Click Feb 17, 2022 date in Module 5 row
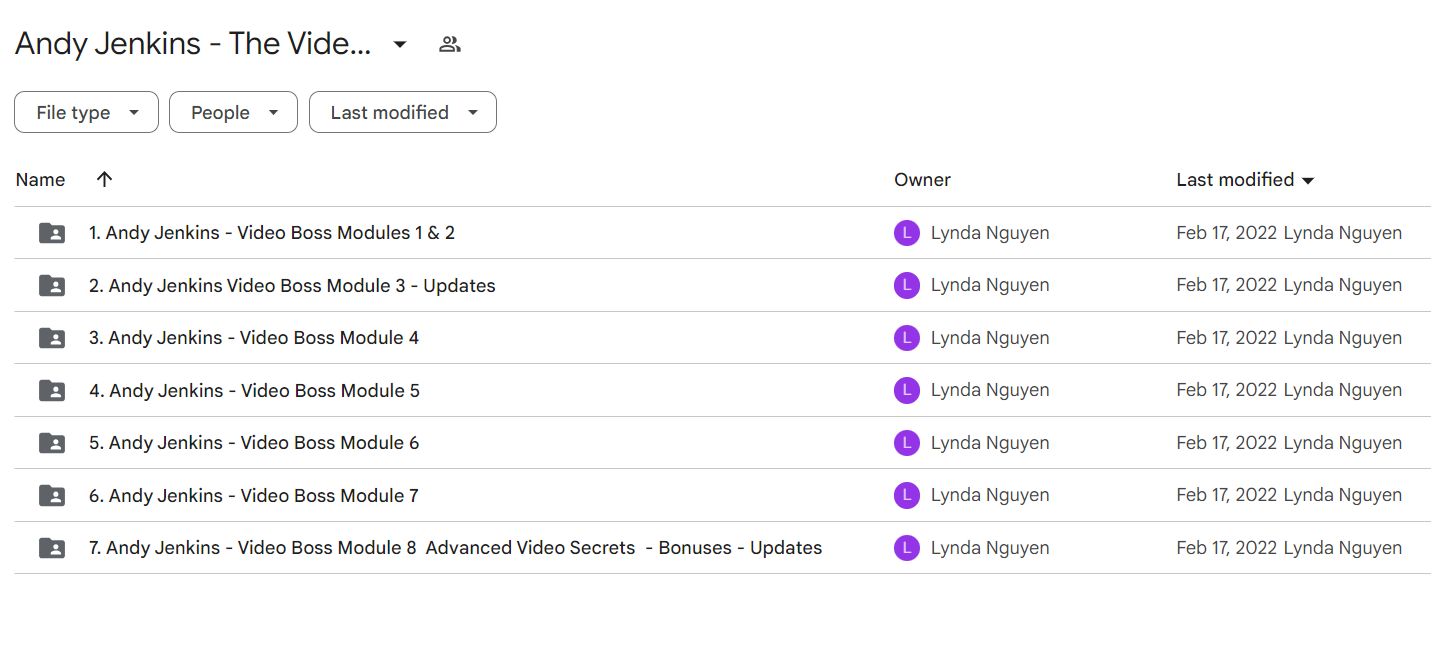The image size is (1431, 661). coord(1227,391)
